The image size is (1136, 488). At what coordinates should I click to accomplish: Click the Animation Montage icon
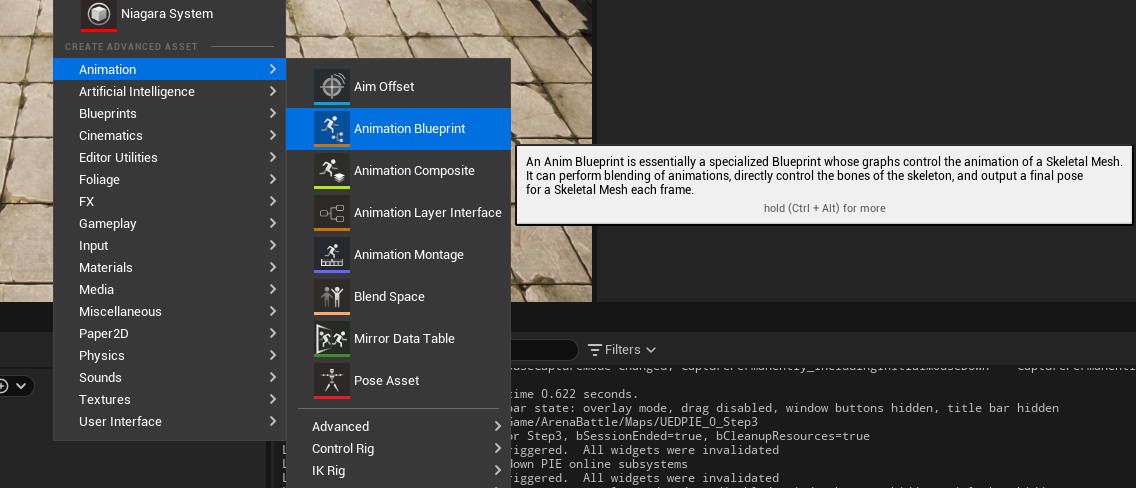pyautogui.click(x=332, y=254)
